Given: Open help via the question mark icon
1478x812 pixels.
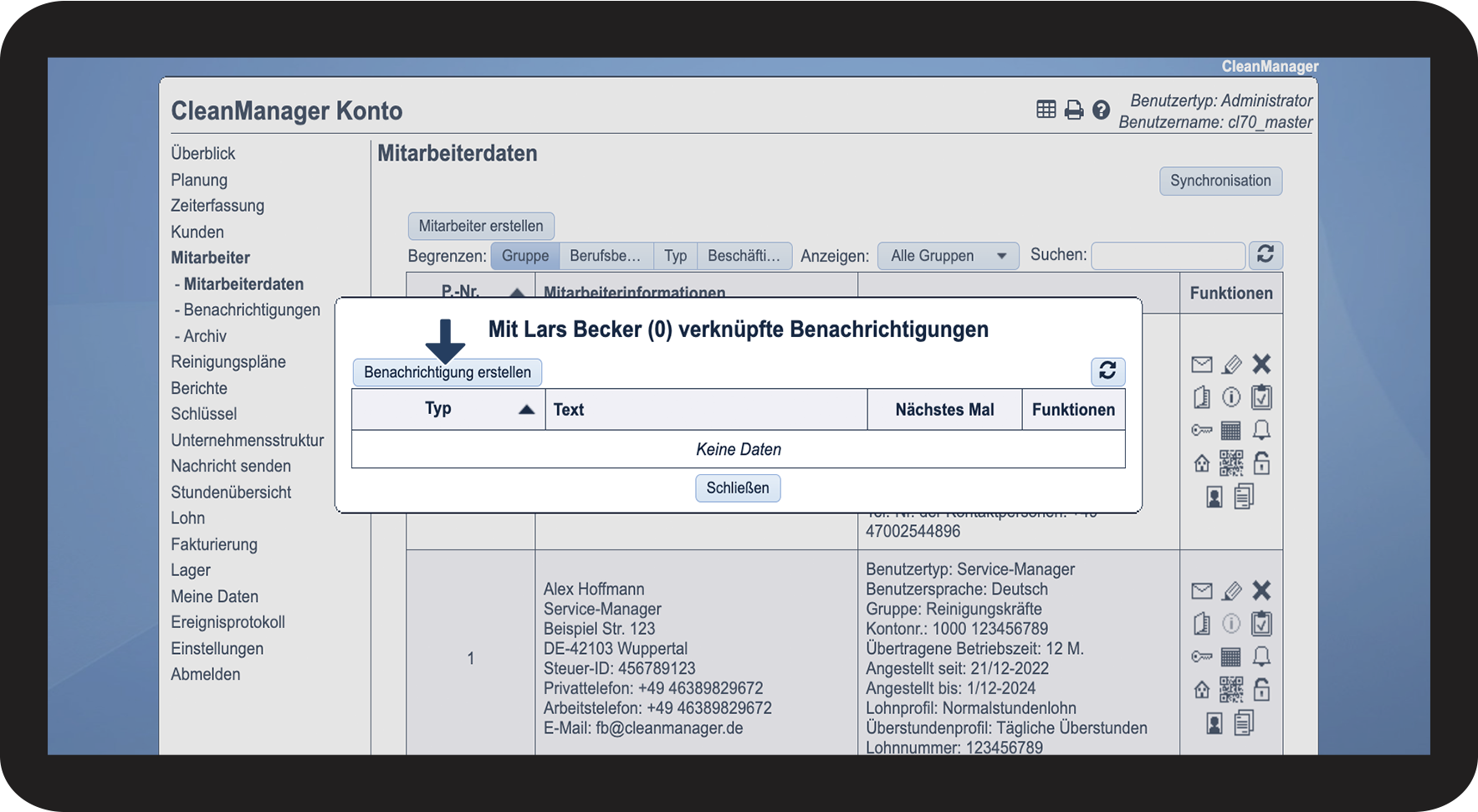Looking at the screenshot, I should tap(1101, 110).
